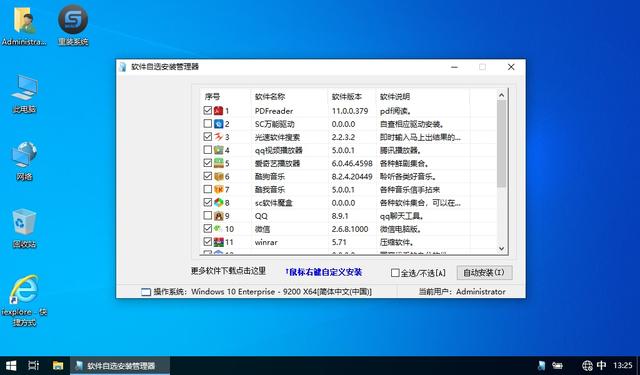Uncheck the PDFreader checkbox
The width and height of the screenshot is (640, 375).
(x=207, y=110)
